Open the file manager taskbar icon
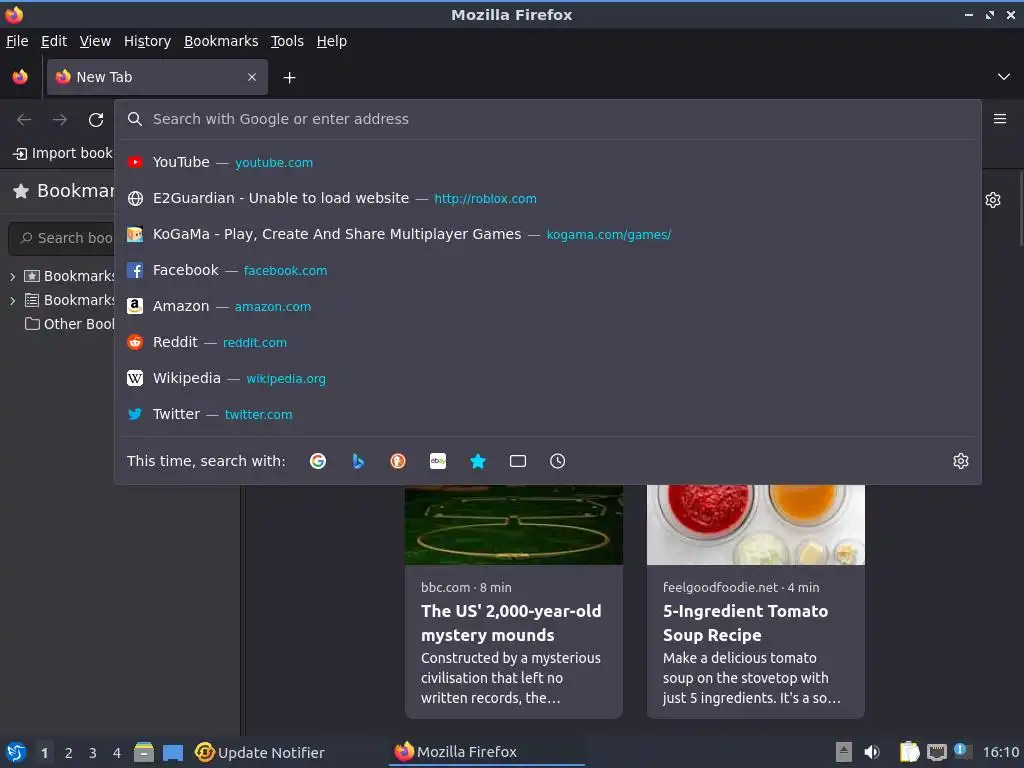 pos(144,752)
